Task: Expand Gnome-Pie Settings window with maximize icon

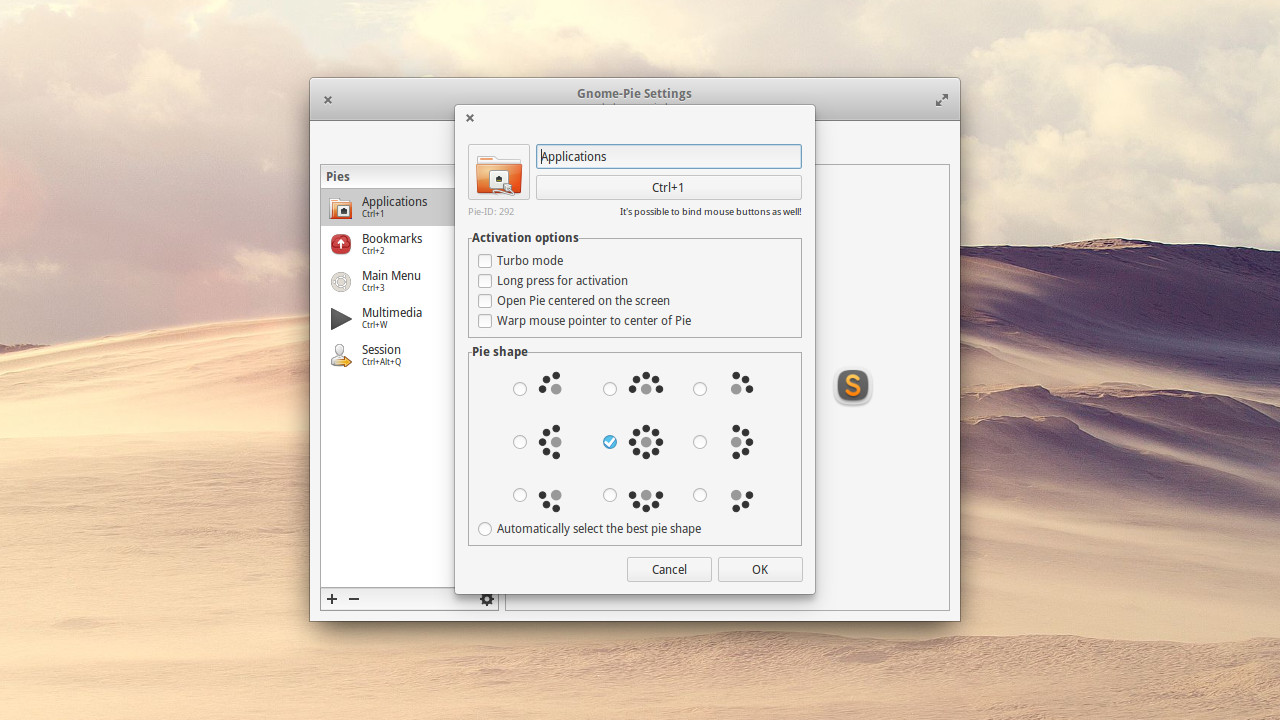Action: [942, 100]
